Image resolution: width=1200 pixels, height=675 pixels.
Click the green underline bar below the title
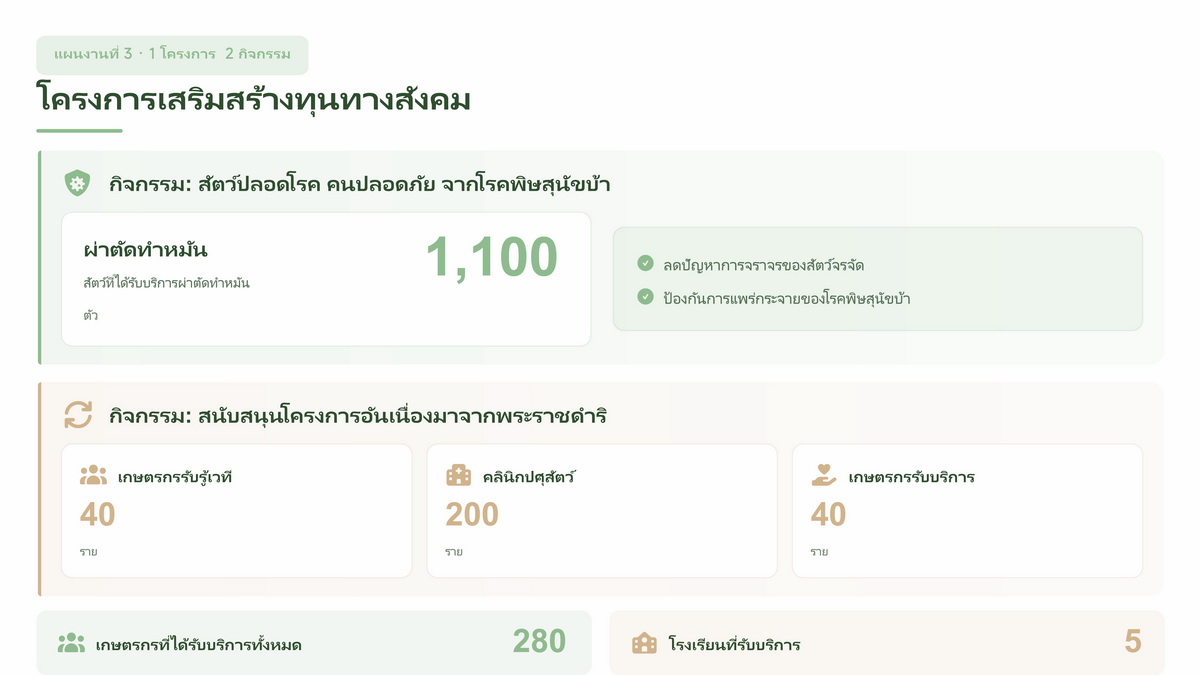(79, 130)
